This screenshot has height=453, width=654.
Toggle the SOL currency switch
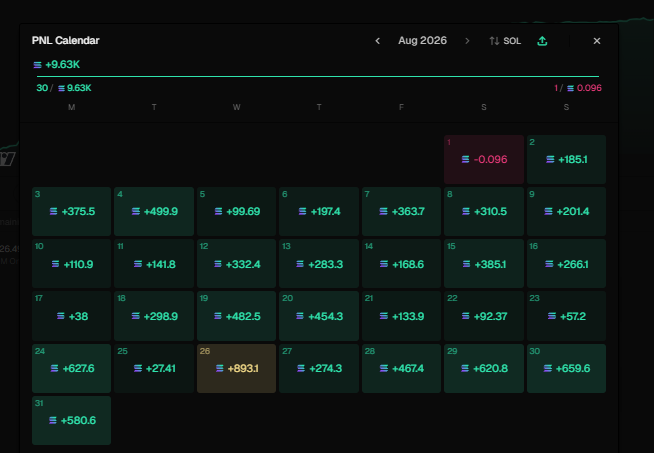coord(505,41)
